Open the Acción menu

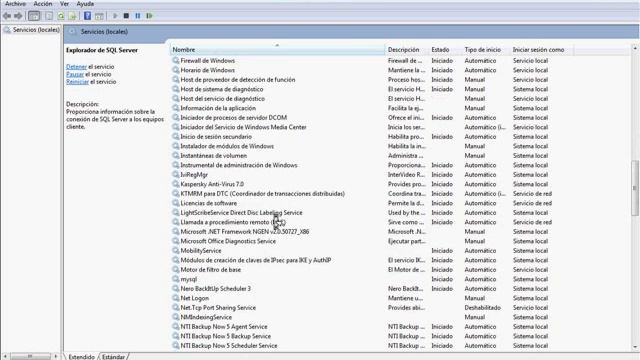click(x=43, y=4)
